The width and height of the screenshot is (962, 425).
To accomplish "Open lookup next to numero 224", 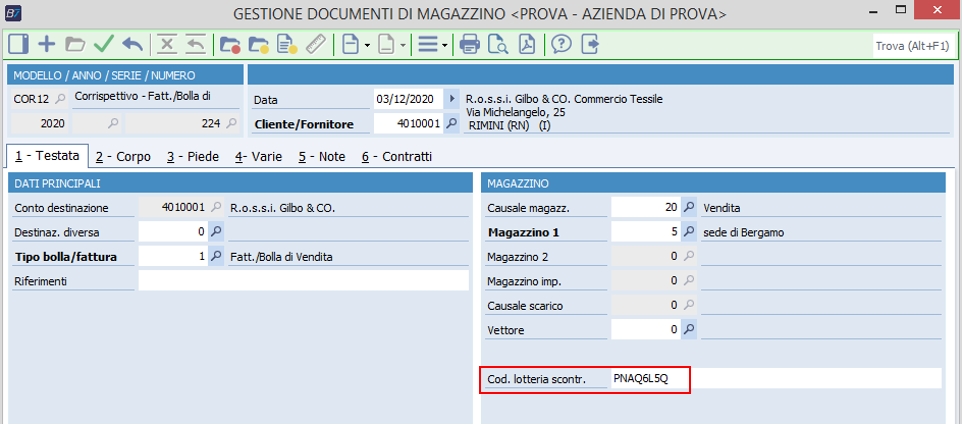I will point(231,123).
